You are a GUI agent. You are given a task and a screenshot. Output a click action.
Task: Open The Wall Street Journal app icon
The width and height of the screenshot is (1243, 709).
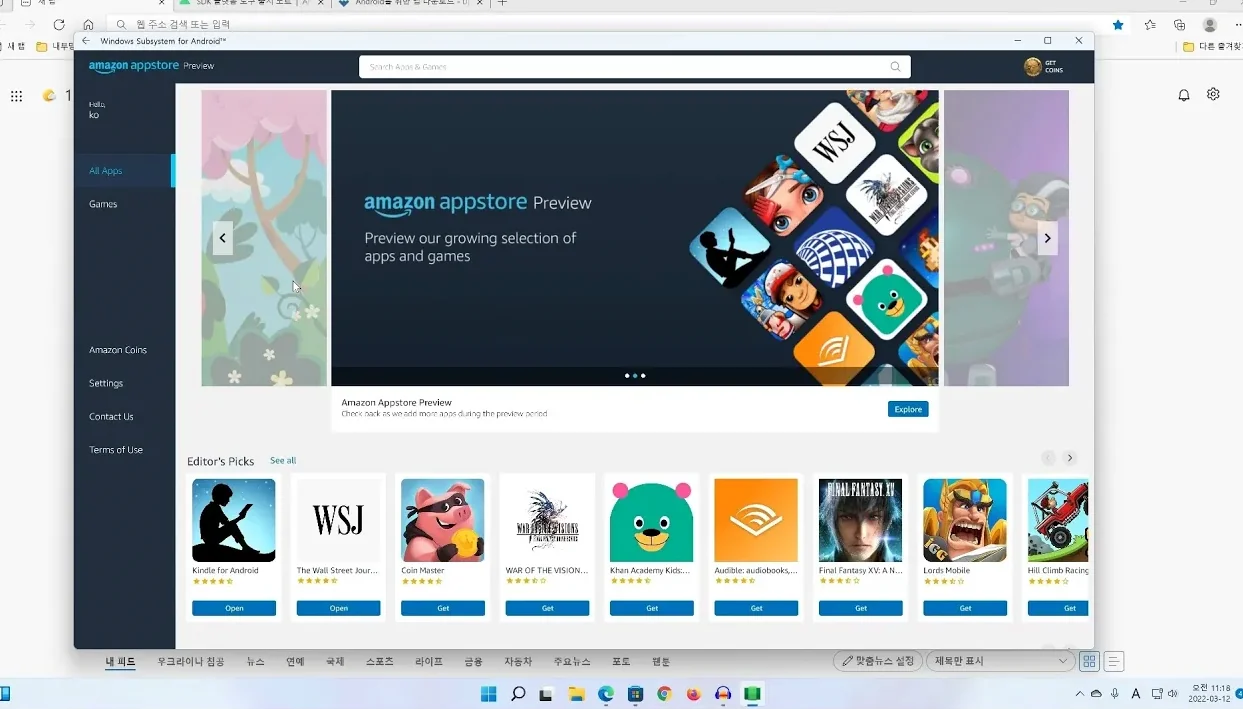coord(338,520)
